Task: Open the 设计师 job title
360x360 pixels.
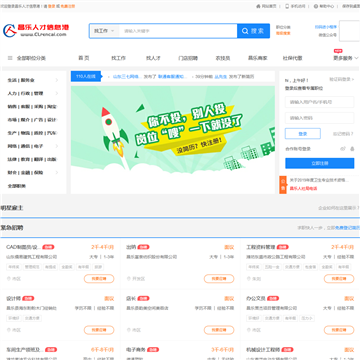Action: 13,298
